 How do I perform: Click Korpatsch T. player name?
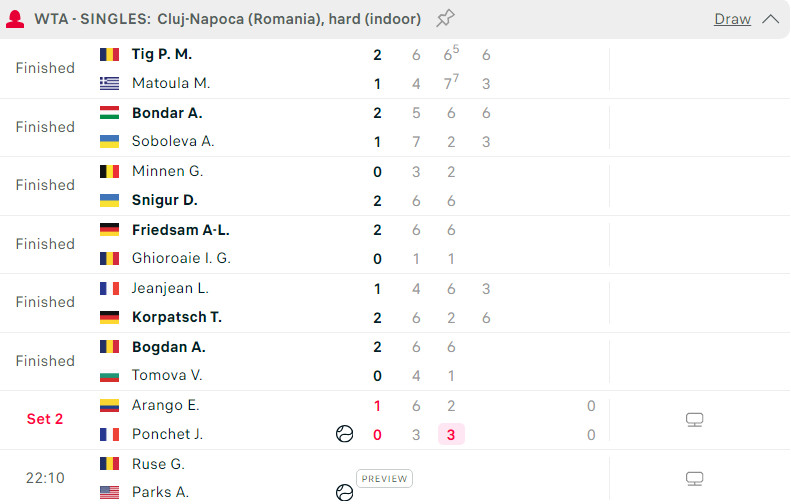coord(177,317)
